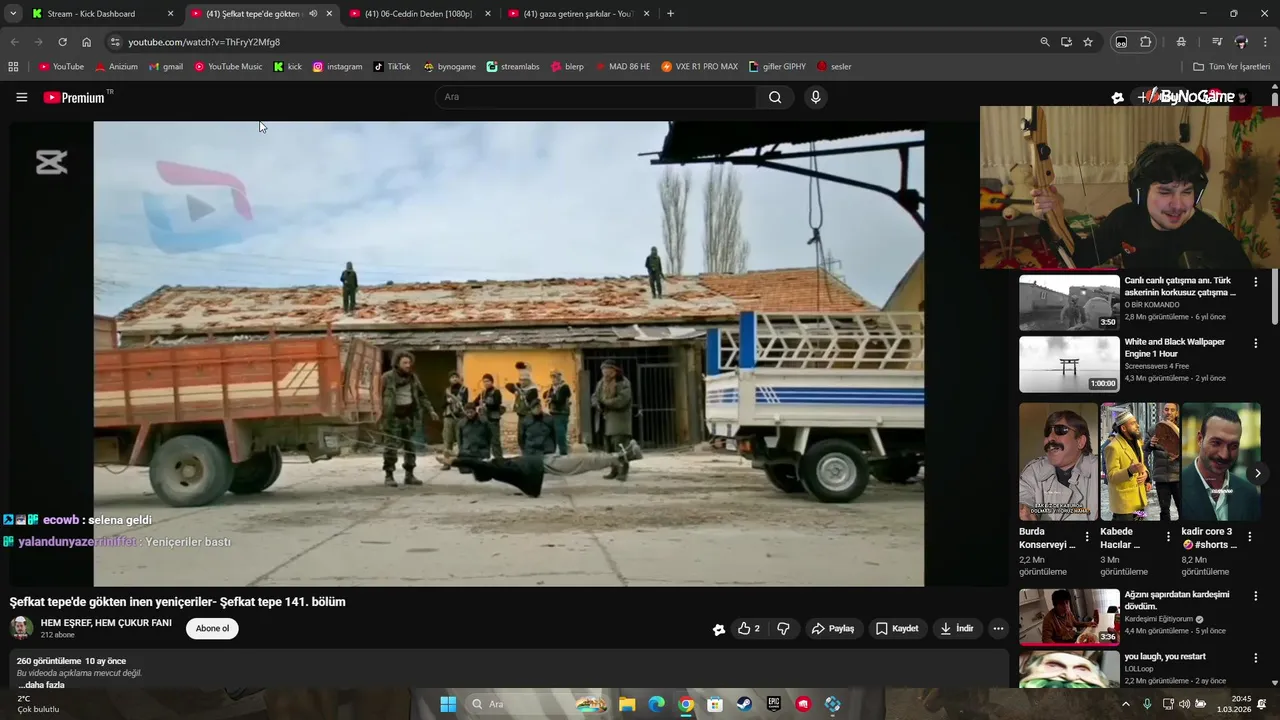
Task: Play Canlı canlı çatışma anı thumbnail
Action: [x=1069, y=302]
